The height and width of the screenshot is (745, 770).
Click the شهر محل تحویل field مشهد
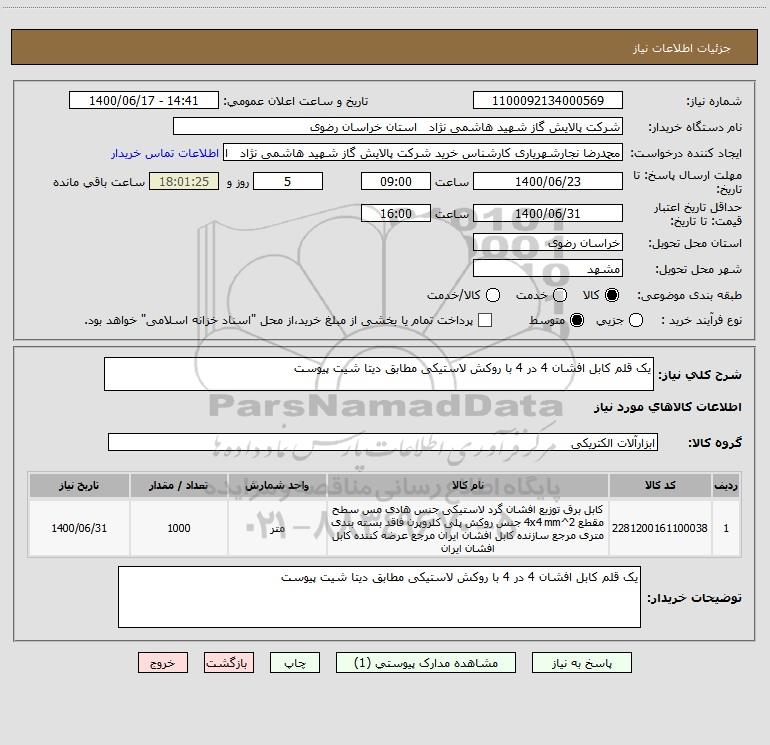[x=548, y=268]
